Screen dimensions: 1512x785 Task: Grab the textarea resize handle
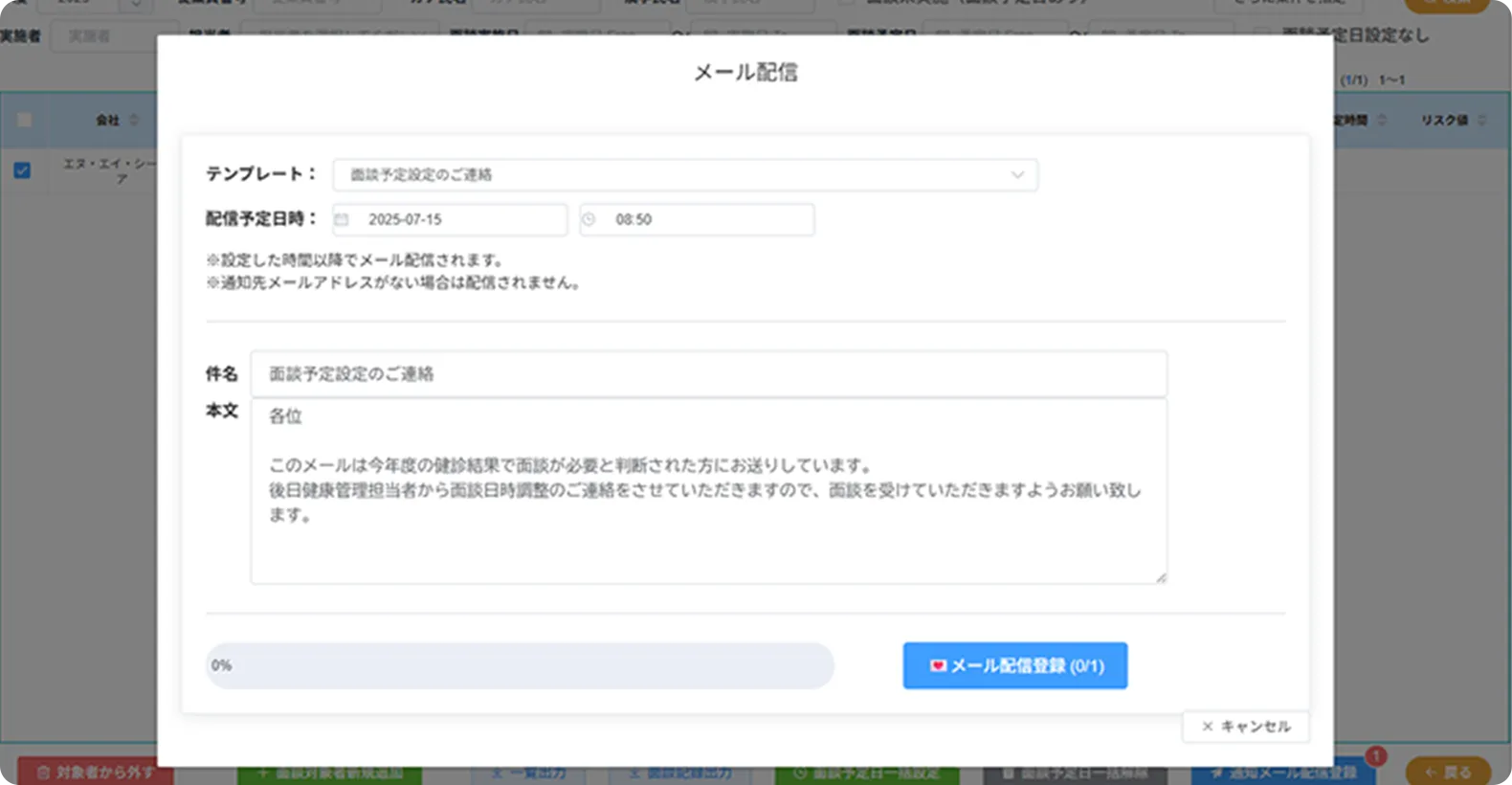[x=1161, y=577]
